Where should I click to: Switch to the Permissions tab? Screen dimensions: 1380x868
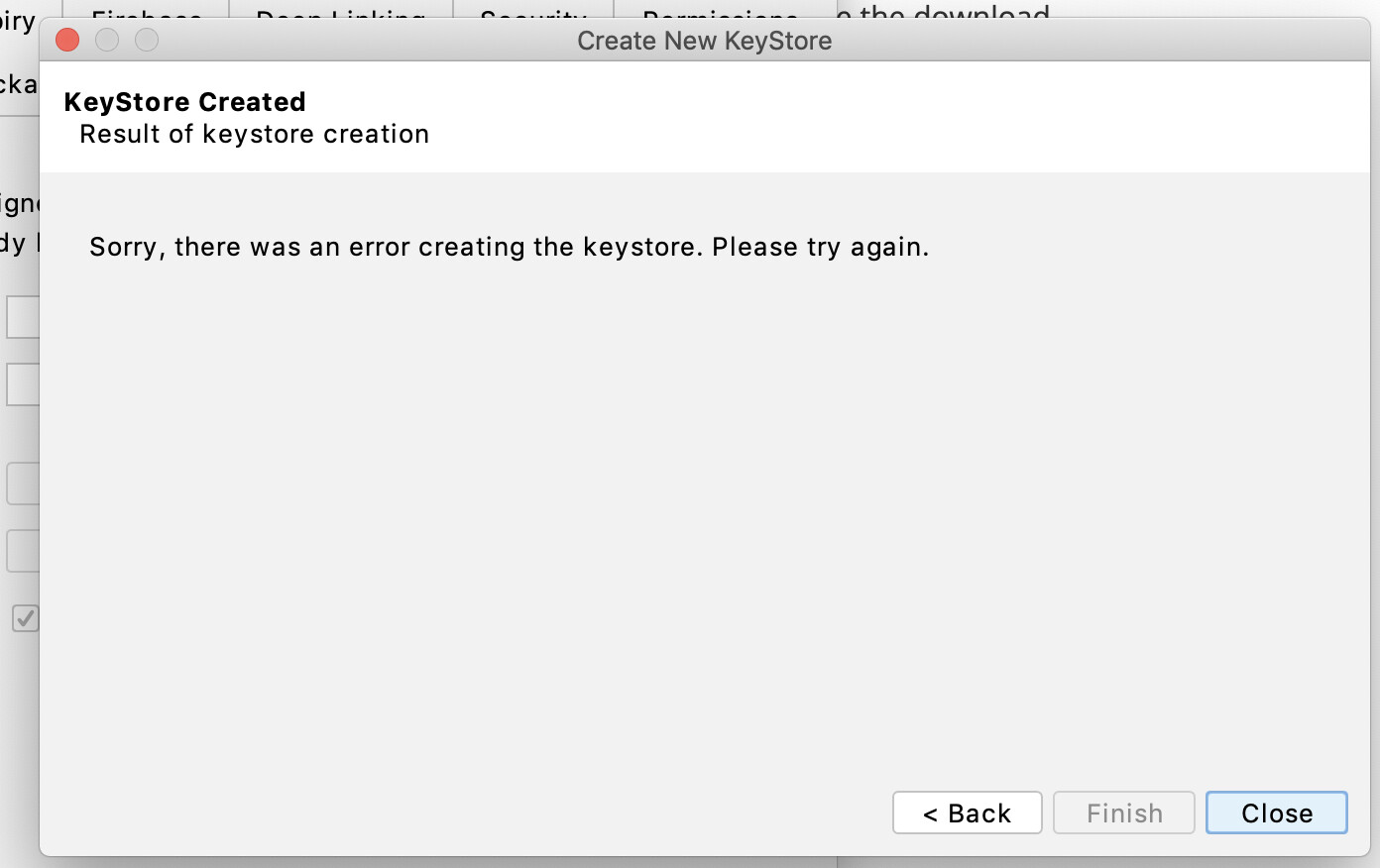pos(718,14)
